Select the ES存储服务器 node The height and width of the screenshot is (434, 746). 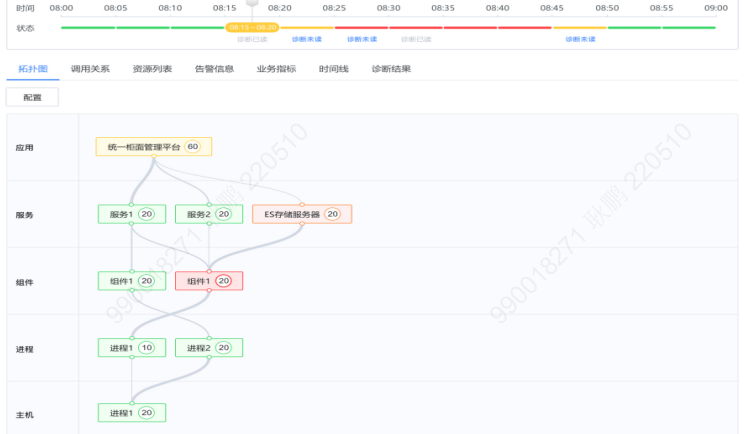pos(302,214)
